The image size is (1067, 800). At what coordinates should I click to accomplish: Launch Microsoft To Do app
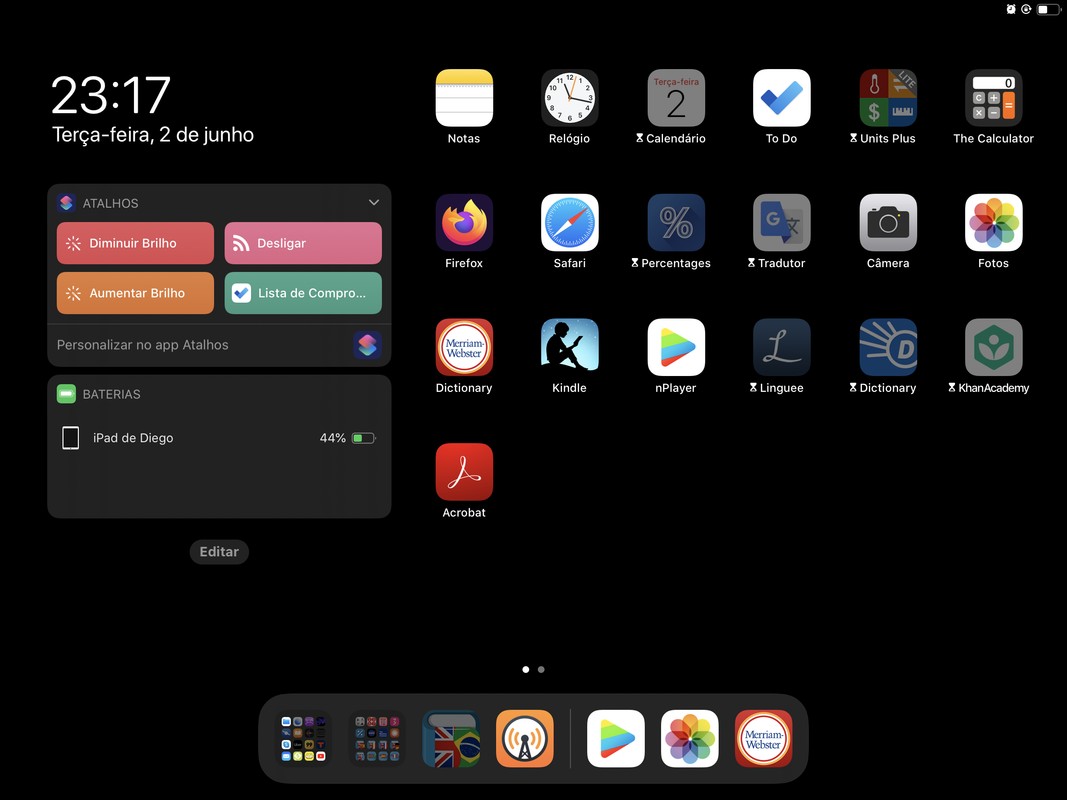point(781,98)
